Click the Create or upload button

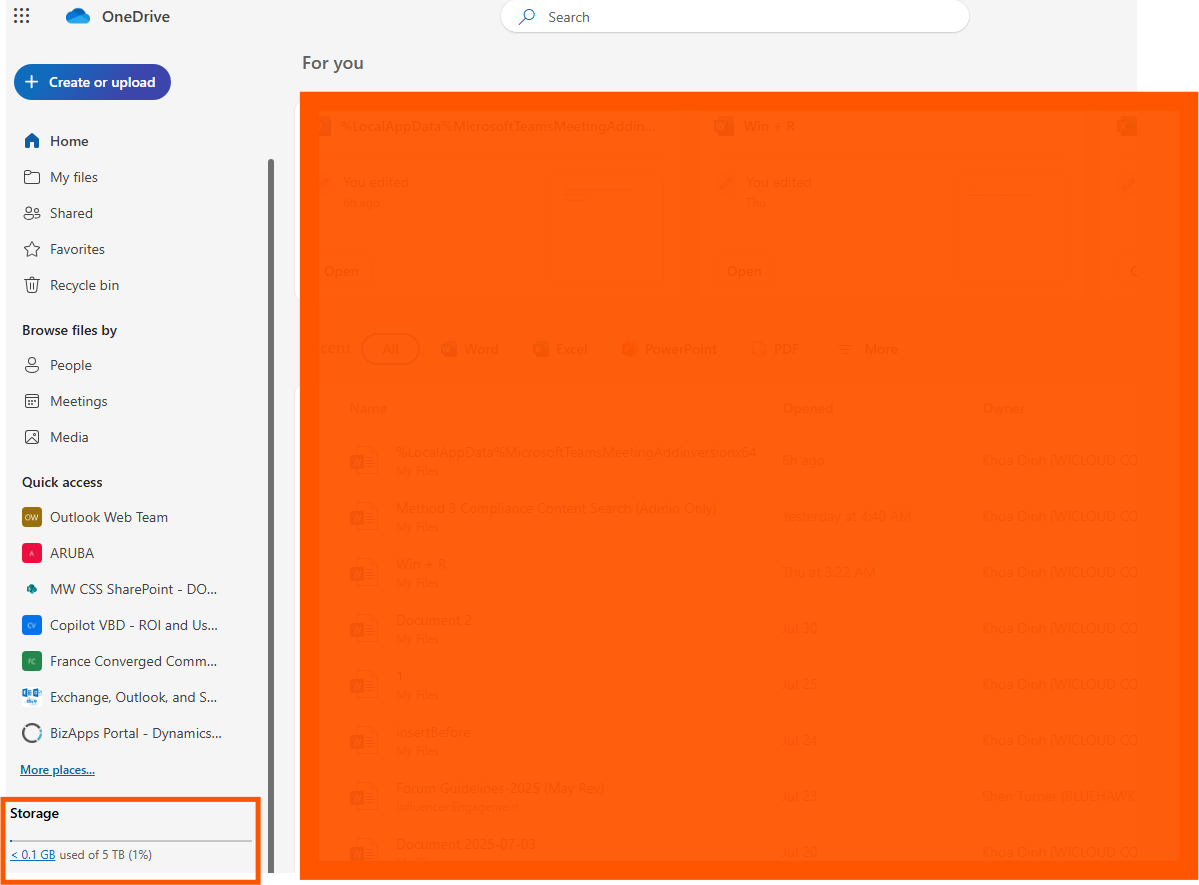[92, 82]
